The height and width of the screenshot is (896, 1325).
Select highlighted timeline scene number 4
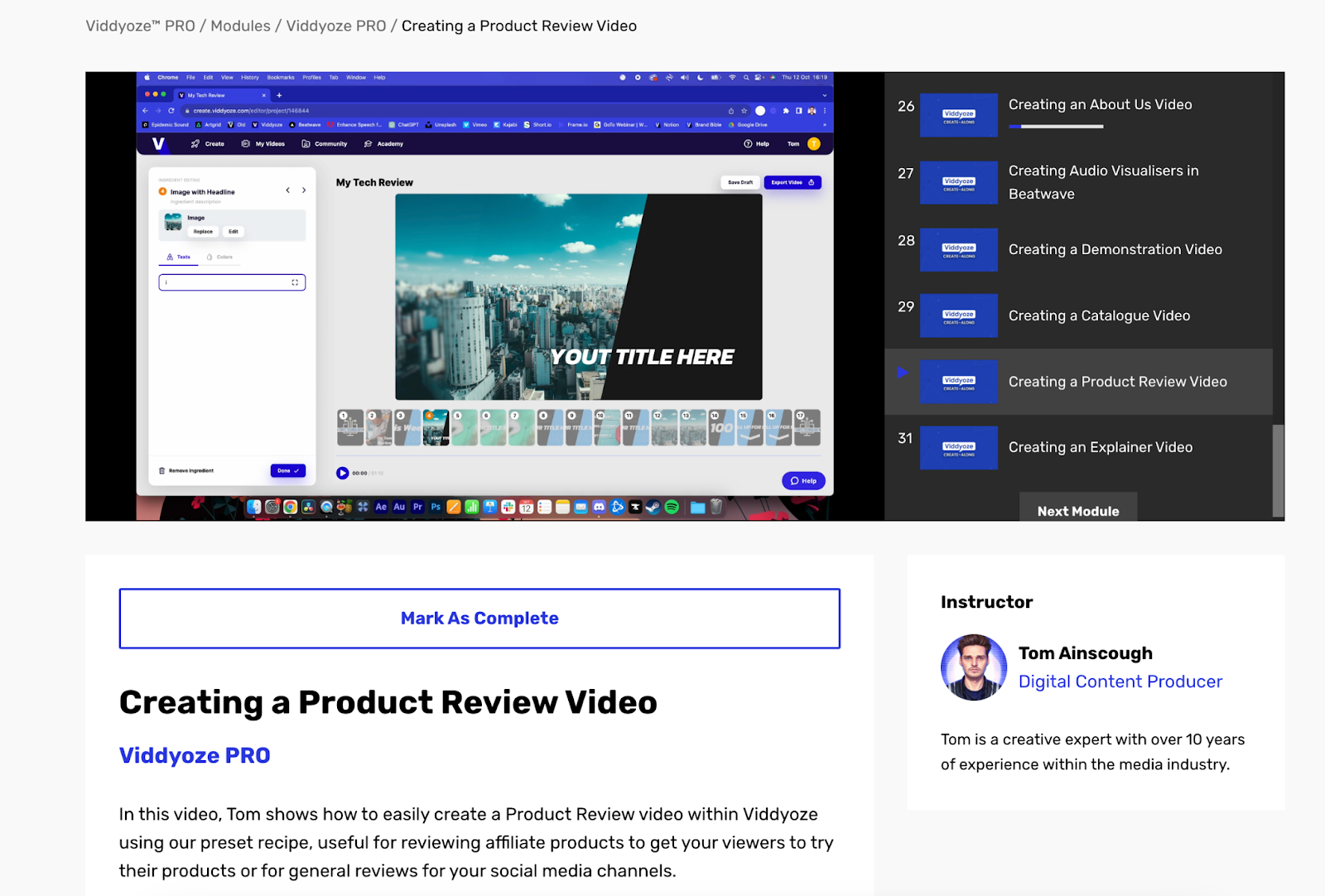coord(436,427)
